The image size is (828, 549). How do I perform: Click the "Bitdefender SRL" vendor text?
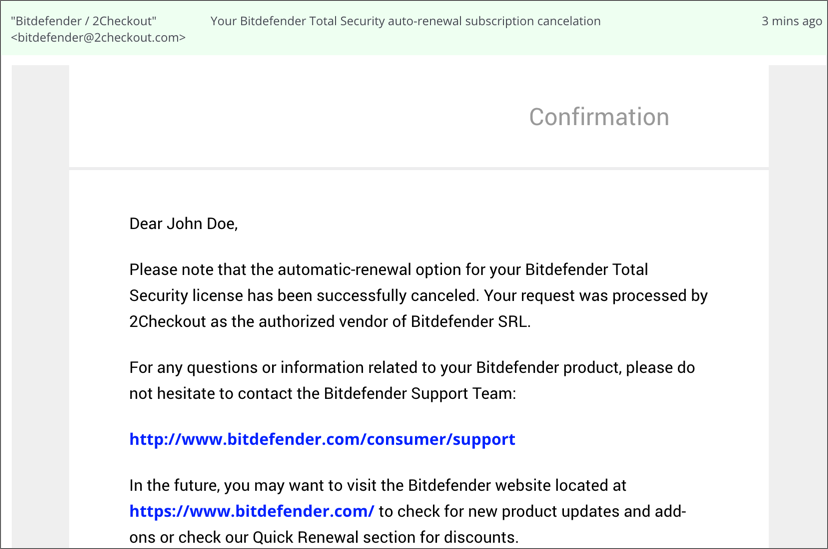(471, 321)
